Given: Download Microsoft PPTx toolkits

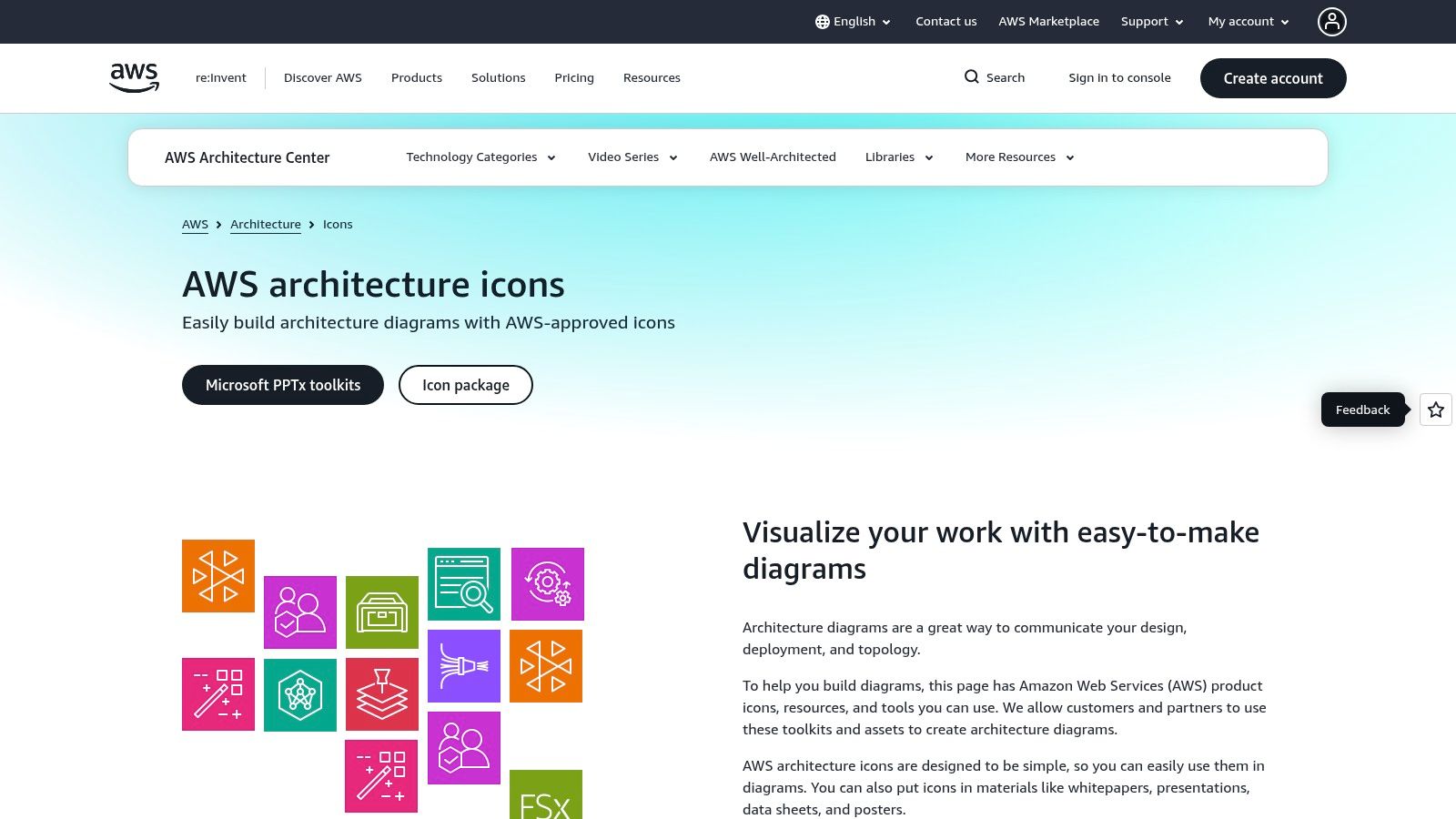Looking at the screenshot, I should pos(283,385).
